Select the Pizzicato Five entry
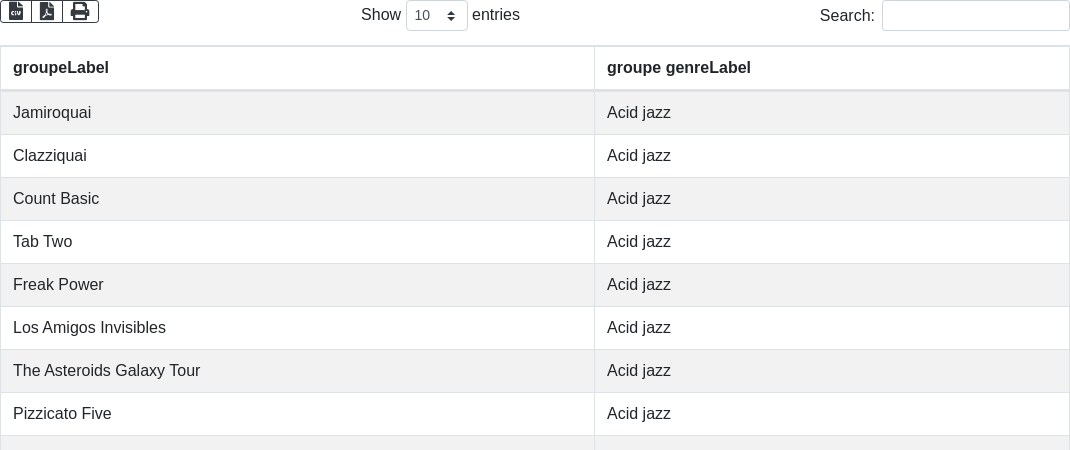 pos(62,414)
